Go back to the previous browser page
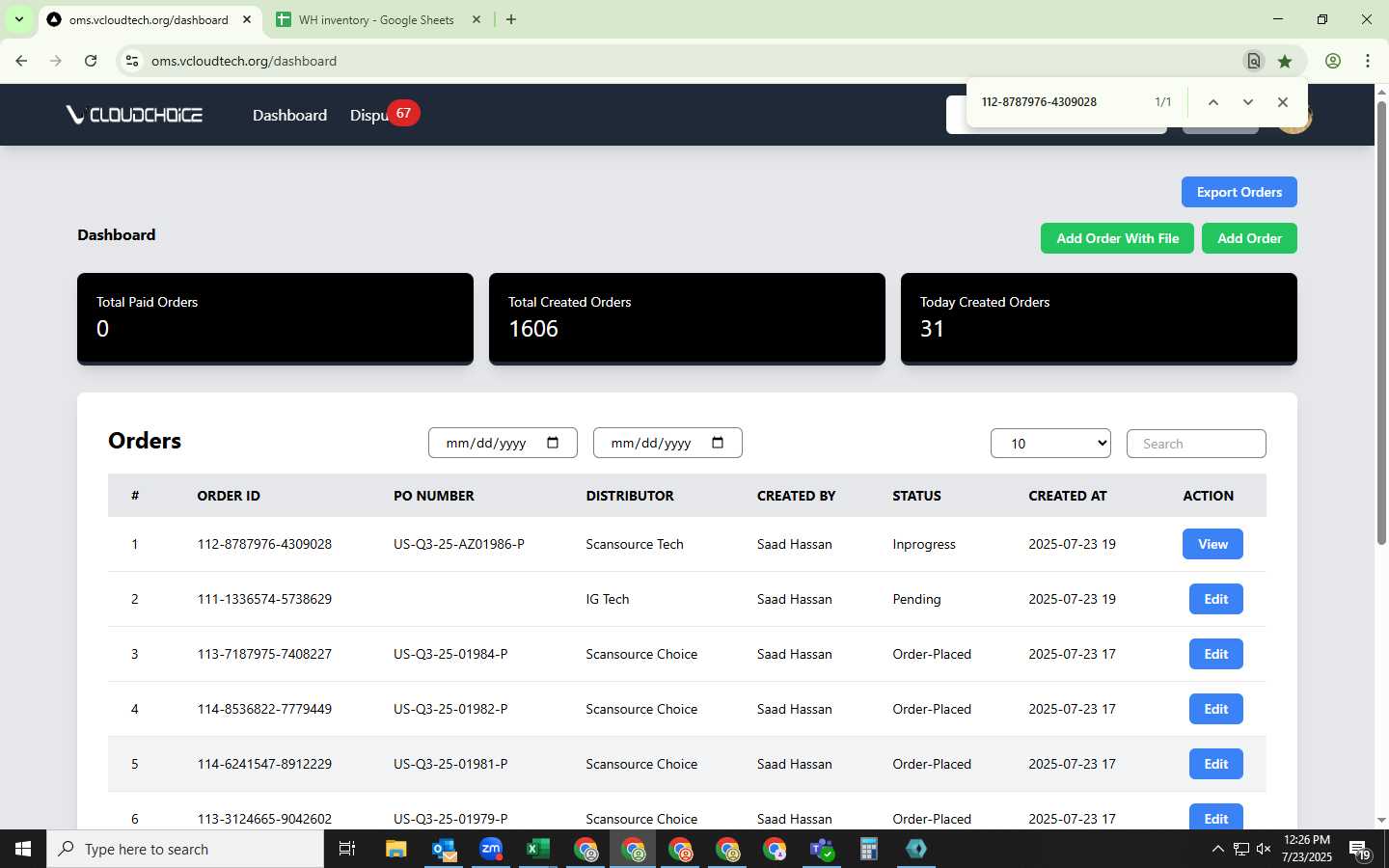Screen dimensions: 1389x868 (21, 61)
